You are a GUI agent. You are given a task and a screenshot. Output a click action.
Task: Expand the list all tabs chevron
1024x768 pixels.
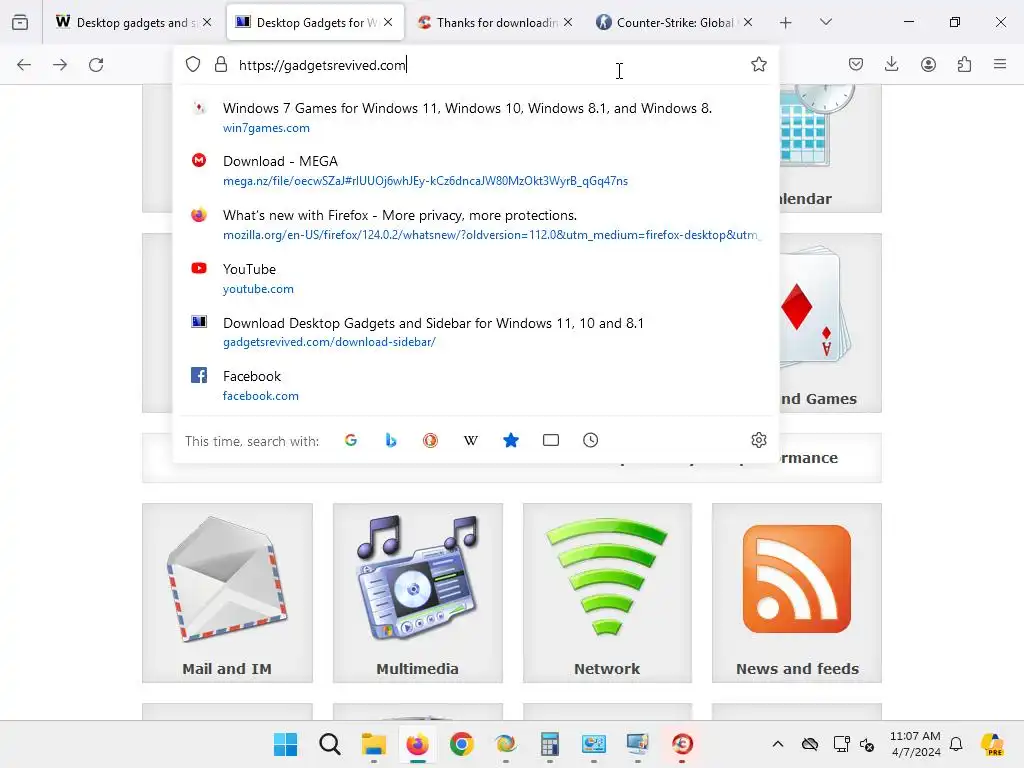click(825, 22)
